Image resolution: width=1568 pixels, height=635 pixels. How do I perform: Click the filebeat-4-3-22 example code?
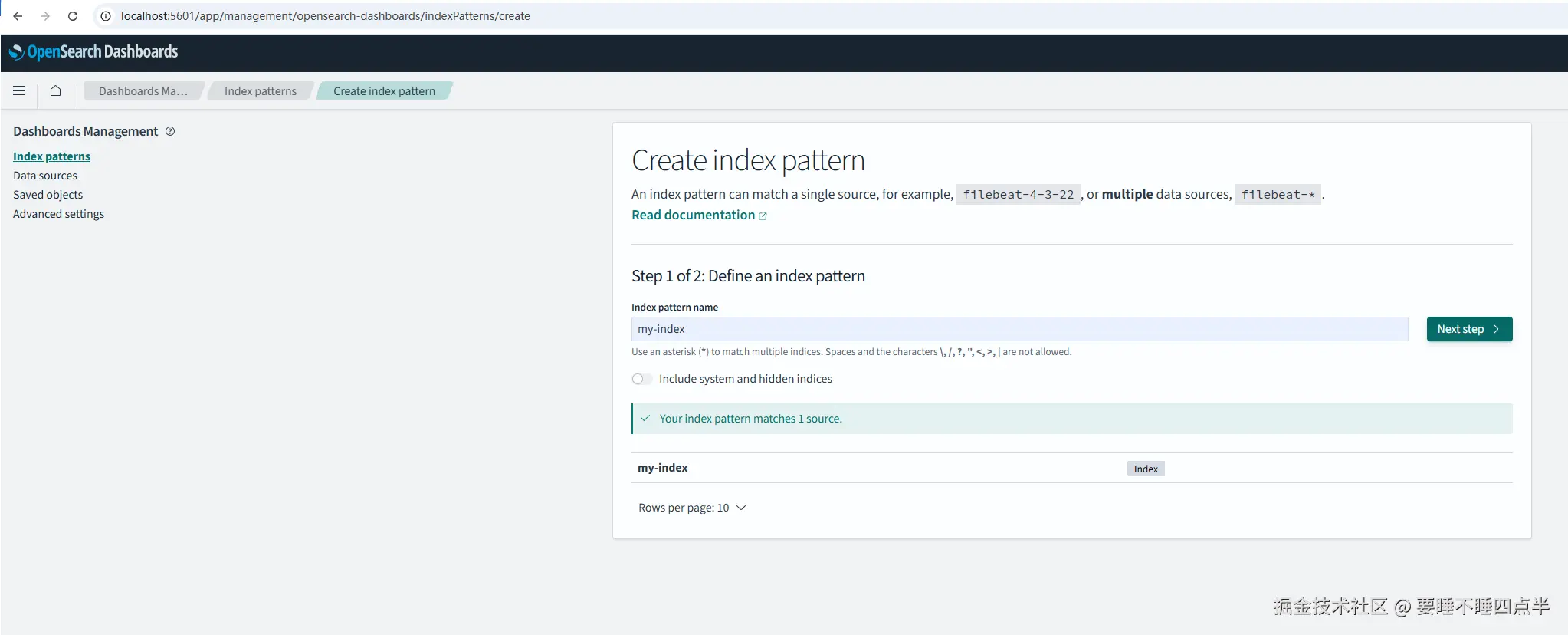click(1019, 195)
